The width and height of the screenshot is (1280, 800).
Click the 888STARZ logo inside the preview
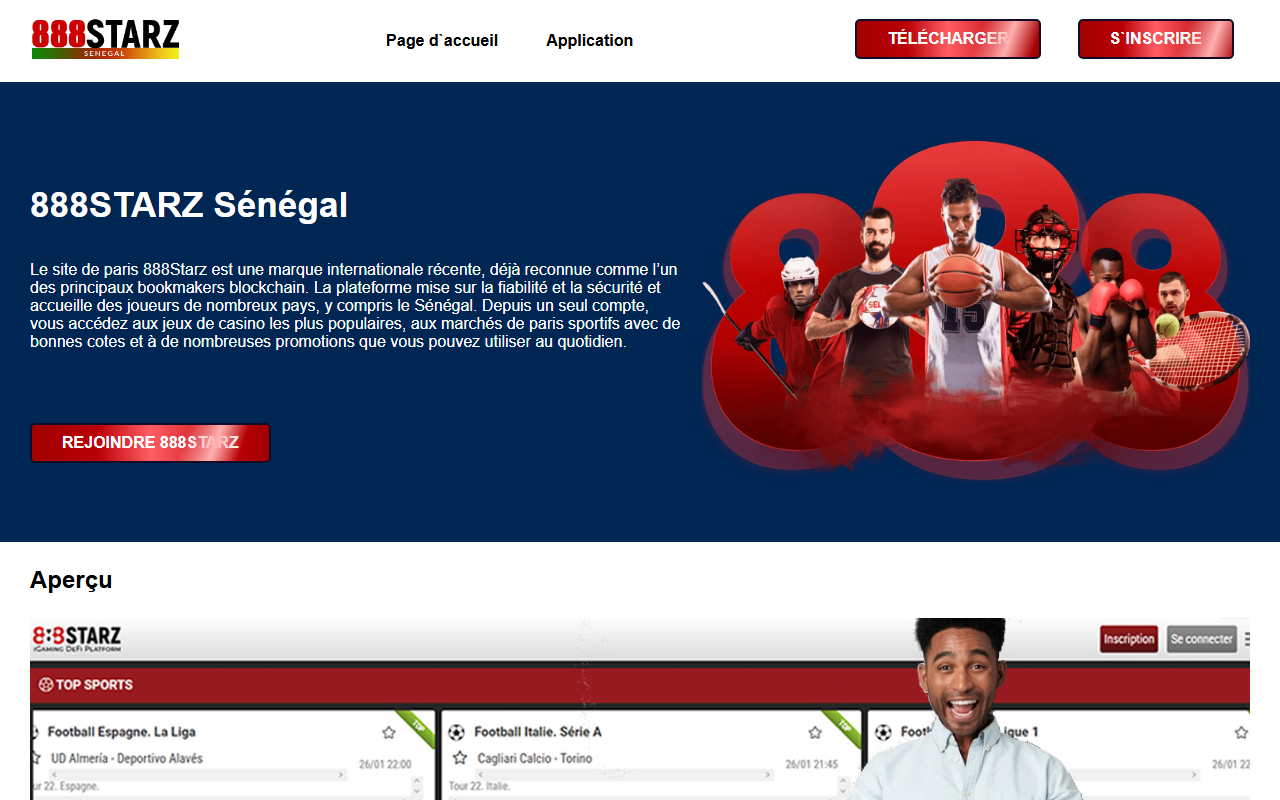pos(77,639)
